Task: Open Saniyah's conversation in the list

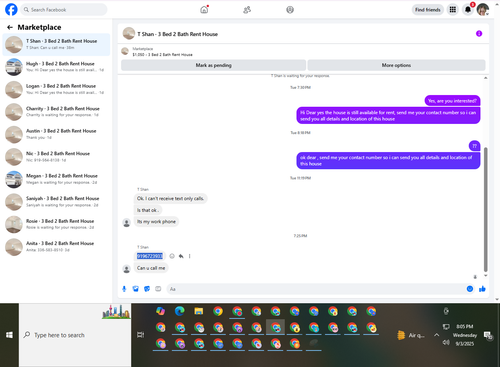Action: 56,202
